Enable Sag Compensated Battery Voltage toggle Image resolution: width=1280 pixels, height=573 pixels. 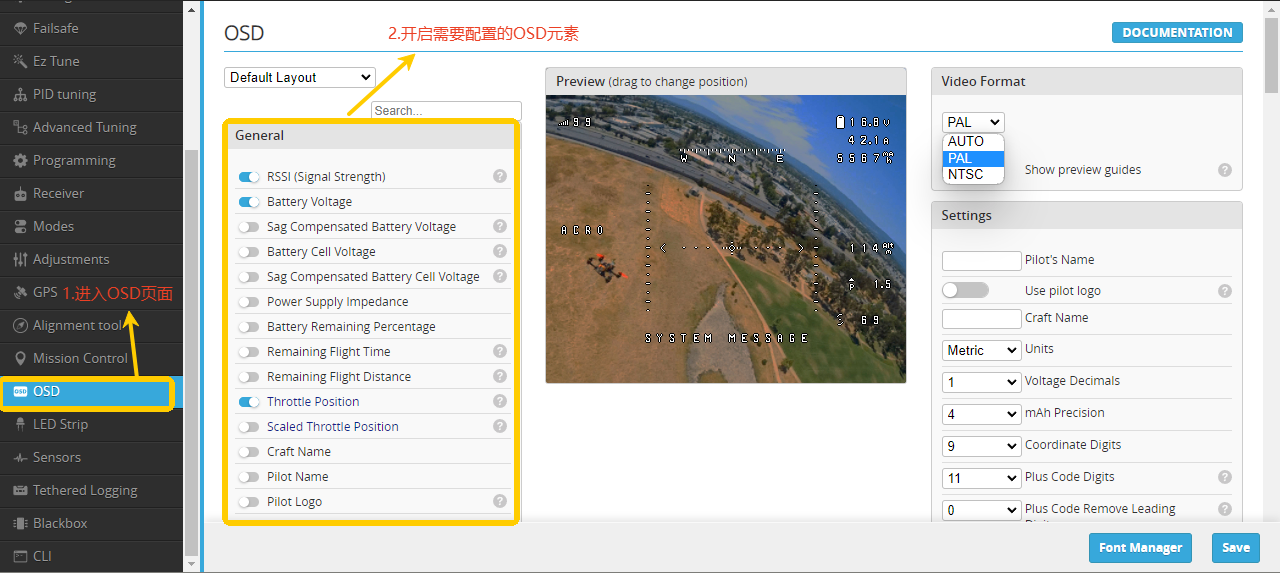coord(249,227)
